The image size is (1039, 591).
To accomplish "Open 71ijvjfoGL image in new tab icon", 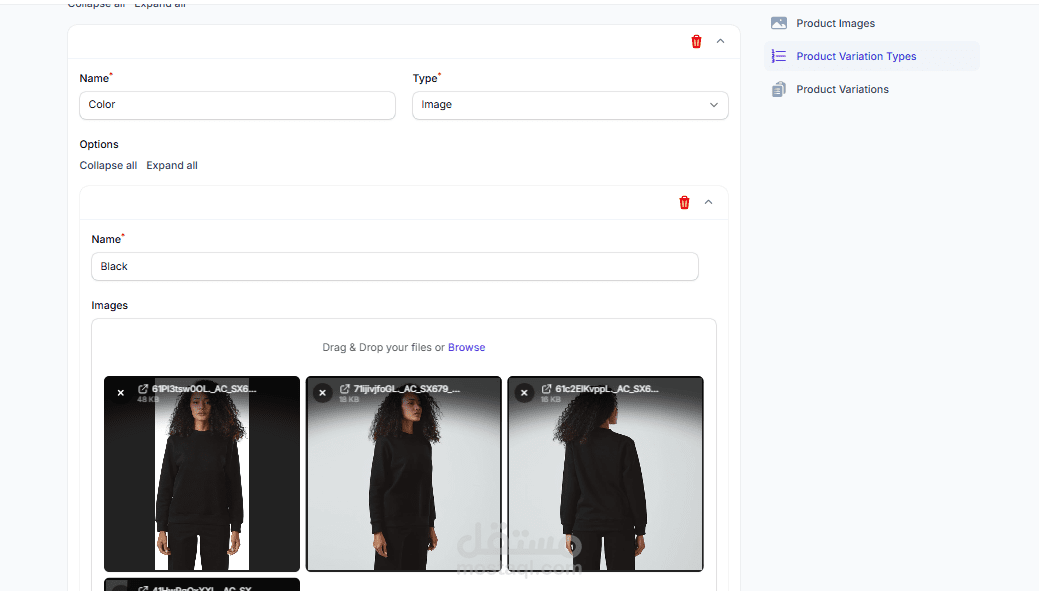I will [345, 389].
